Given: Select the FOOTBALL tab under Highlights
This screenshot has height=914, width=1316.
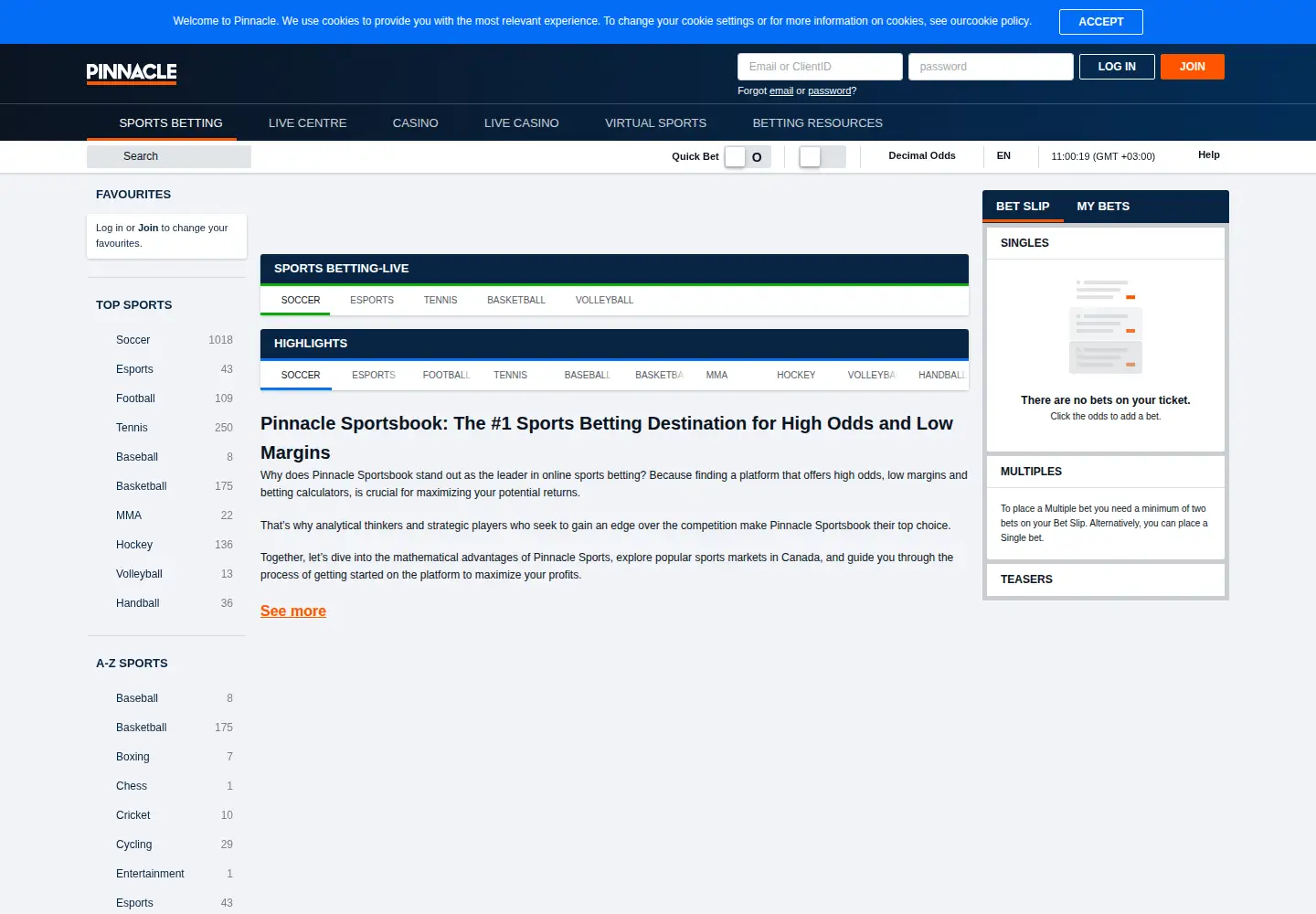Looking at the screenshot, I should [446, 376].
